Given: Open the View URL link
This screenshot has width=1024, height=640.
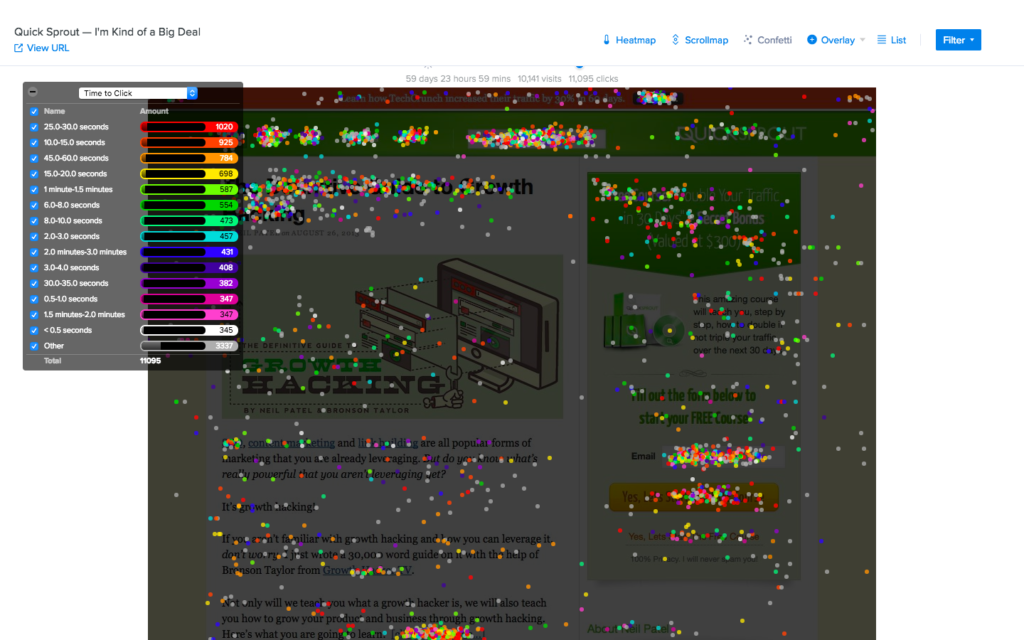Looking at the screenshot, I should pos(48,48).
